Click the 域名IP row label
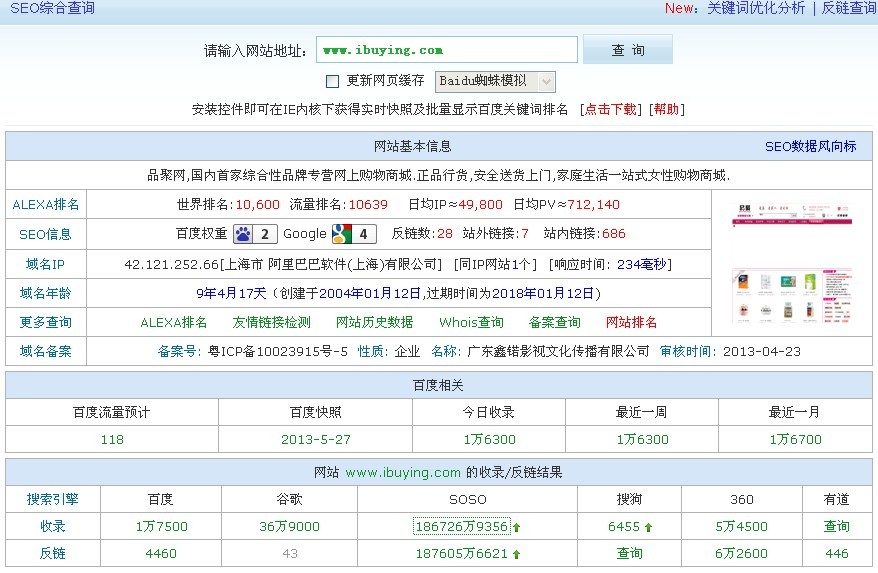Image resolution: width=878 pixels, height=573 pixels. pyautogui.click(x=45, y=264)
